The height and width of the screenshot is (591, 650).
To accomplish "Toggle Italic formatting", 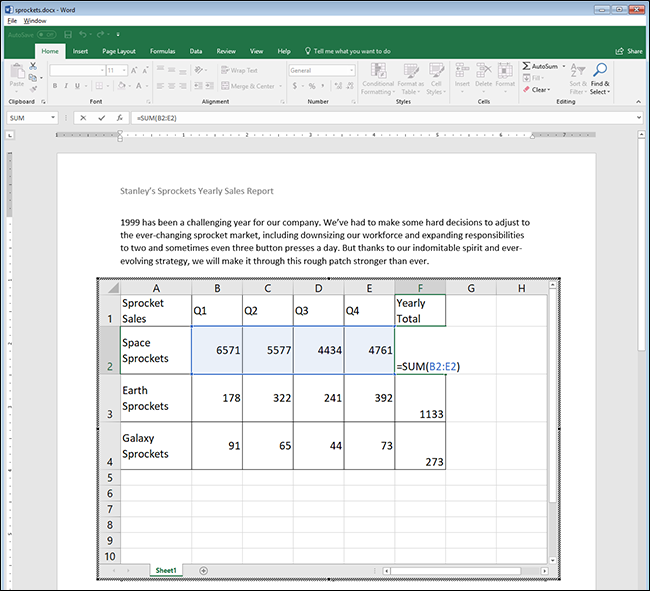I will coord(67,86).
